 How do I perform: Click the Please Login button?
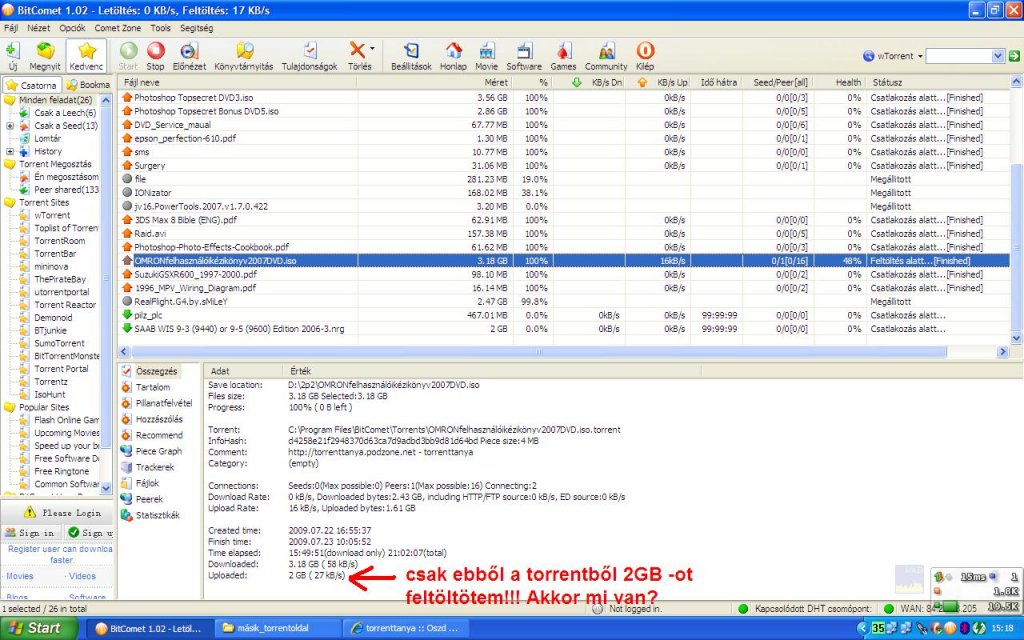click(x=63, y=513)
